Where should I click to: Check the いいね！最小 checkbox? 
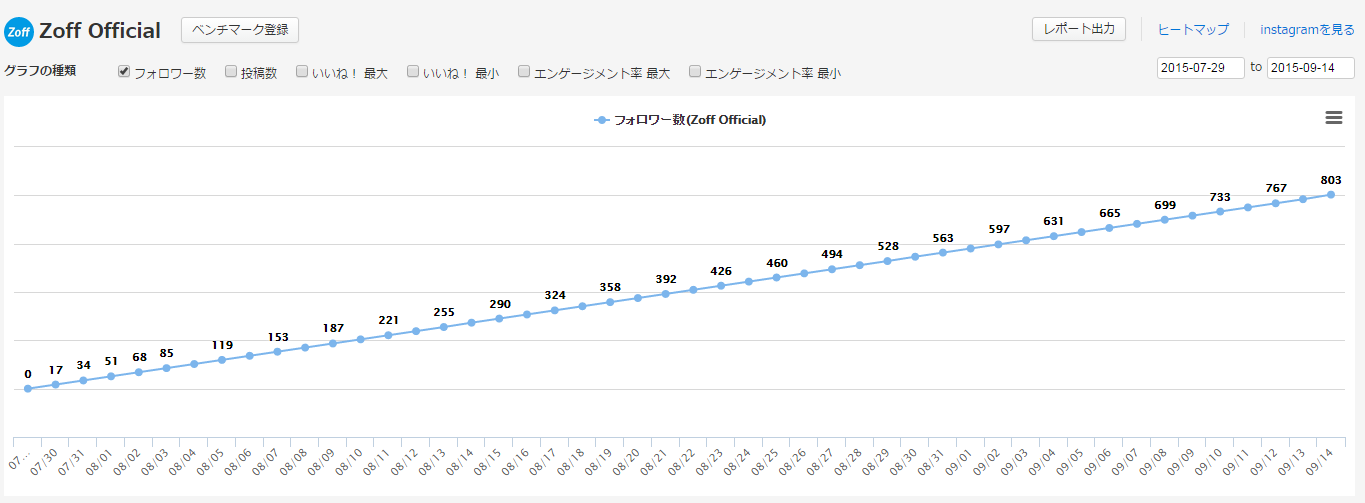[413, 72]
